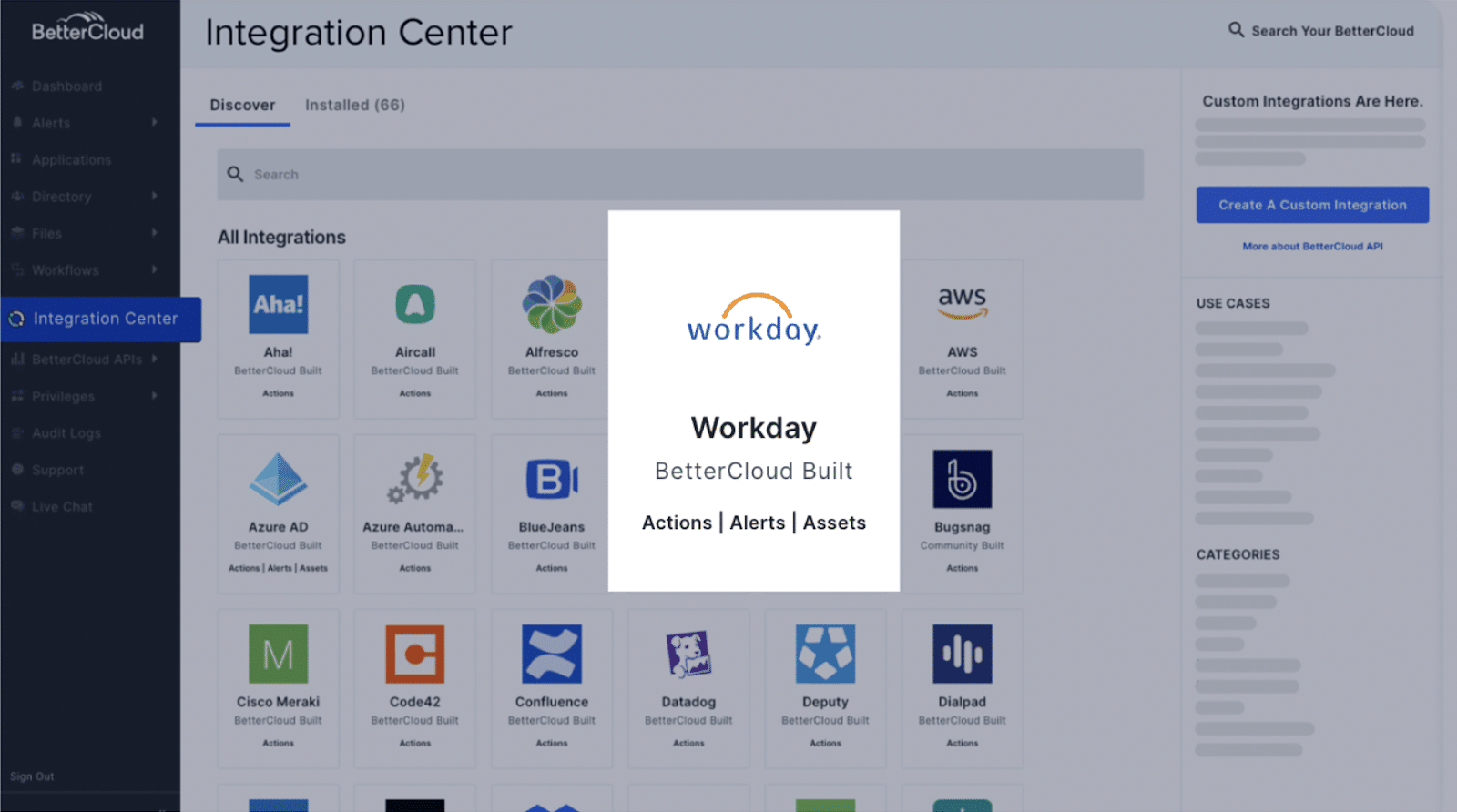Click the BetterCloud logo
Screen dimensions: 1457x812
coord(87,28)
